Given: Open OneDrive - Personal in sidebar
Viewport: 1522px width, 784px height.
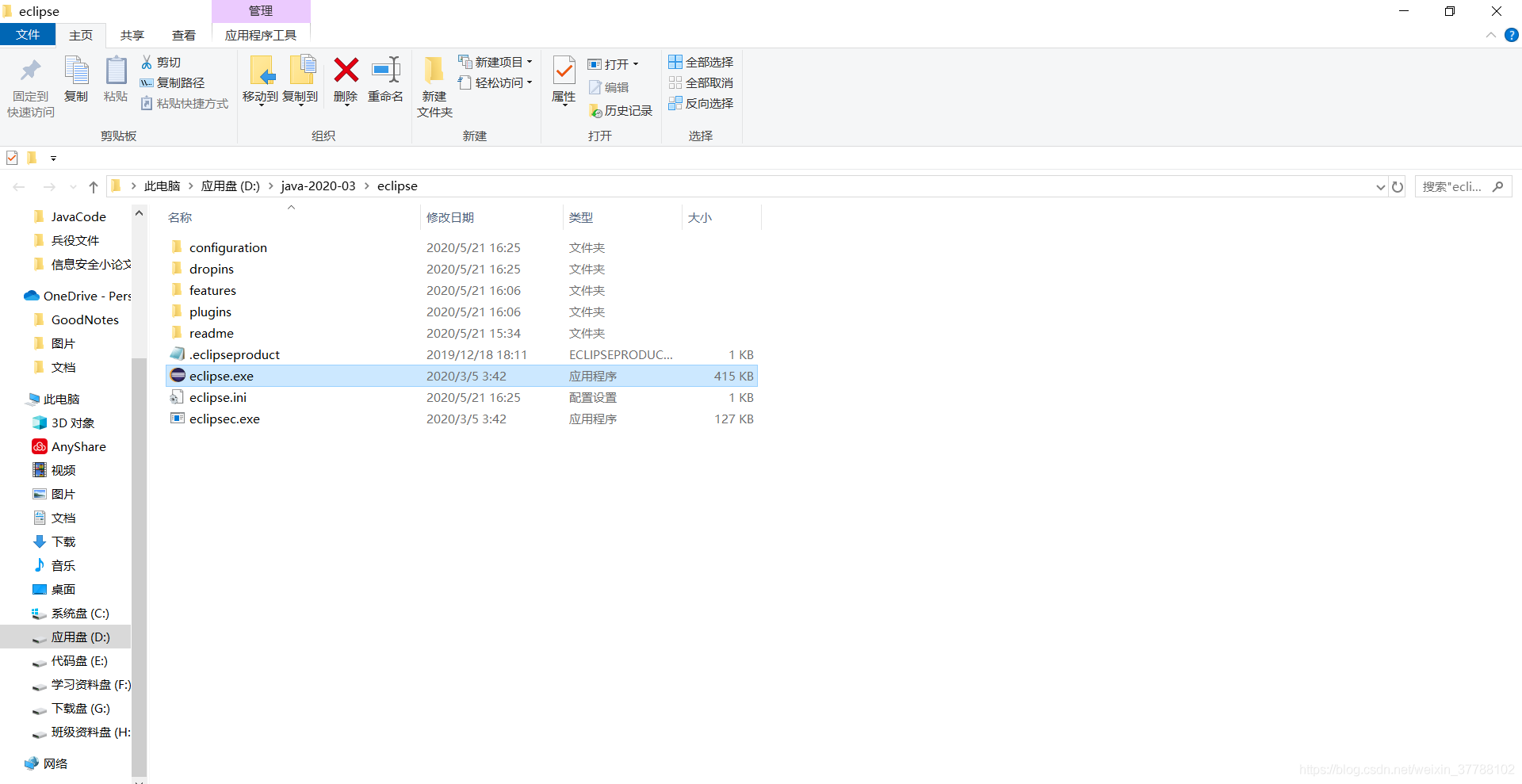Looking at the screenshot, I should [77, 296].
